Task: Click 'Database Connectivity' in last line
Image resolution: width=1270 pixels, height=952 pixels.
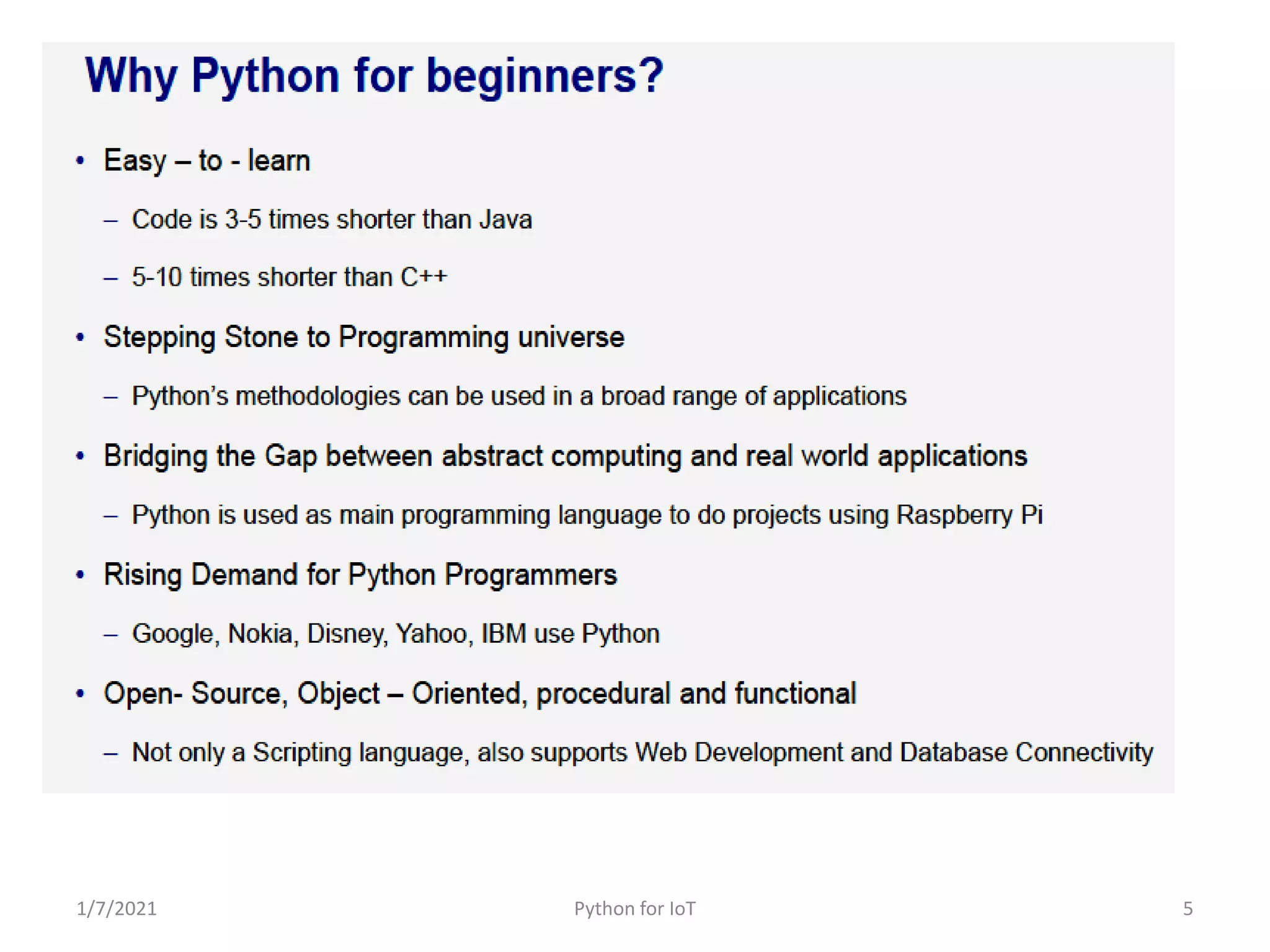Action: tap(1026, 752)
